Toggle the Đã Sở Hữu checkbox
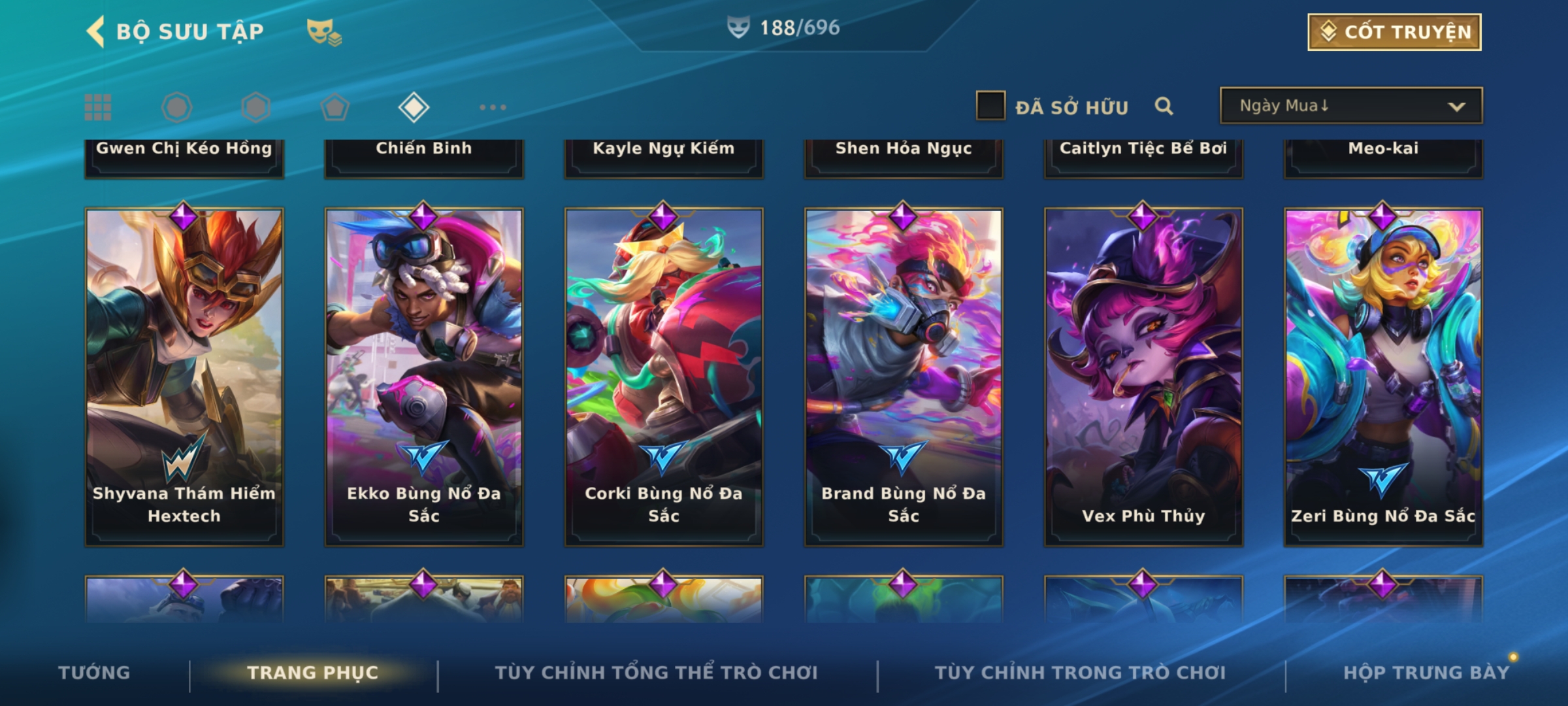This screenshot has height=706, width=1568. (x=990, y=106)
